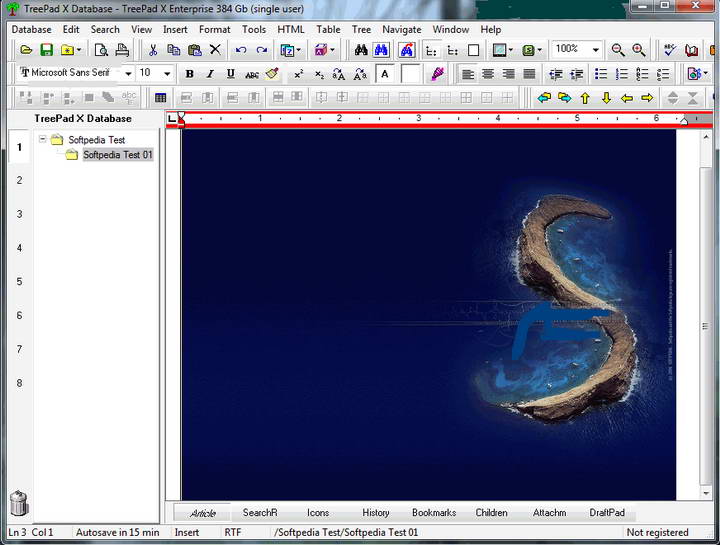Print the current article
The image size is (720, 545).
coord(122,50)
